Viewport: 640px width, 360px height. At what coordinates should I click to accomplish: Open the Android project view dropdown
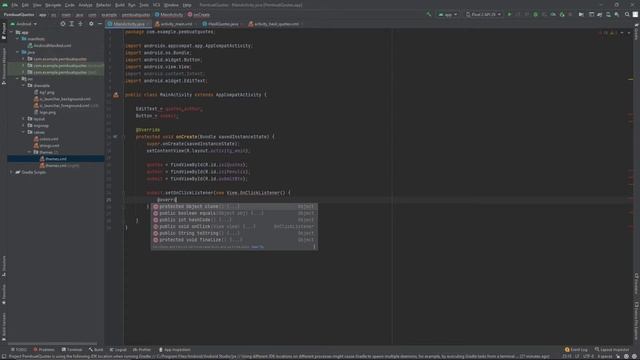coord(24,24)
